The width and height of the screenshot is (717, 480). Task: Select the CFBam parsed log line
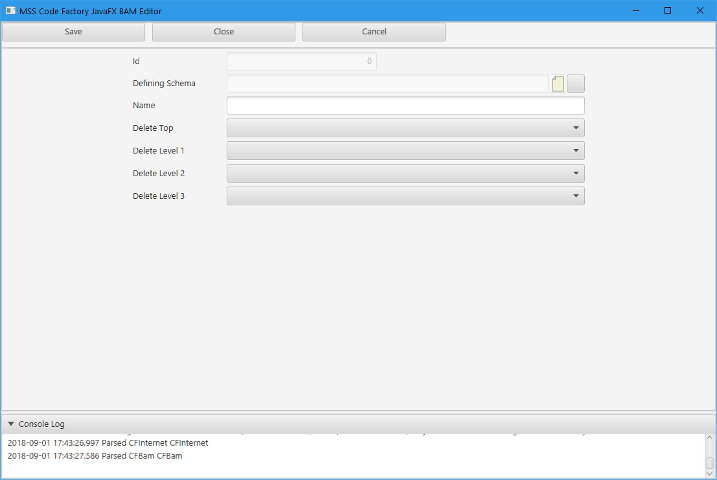pyautogui.click(x=95, y=456)
